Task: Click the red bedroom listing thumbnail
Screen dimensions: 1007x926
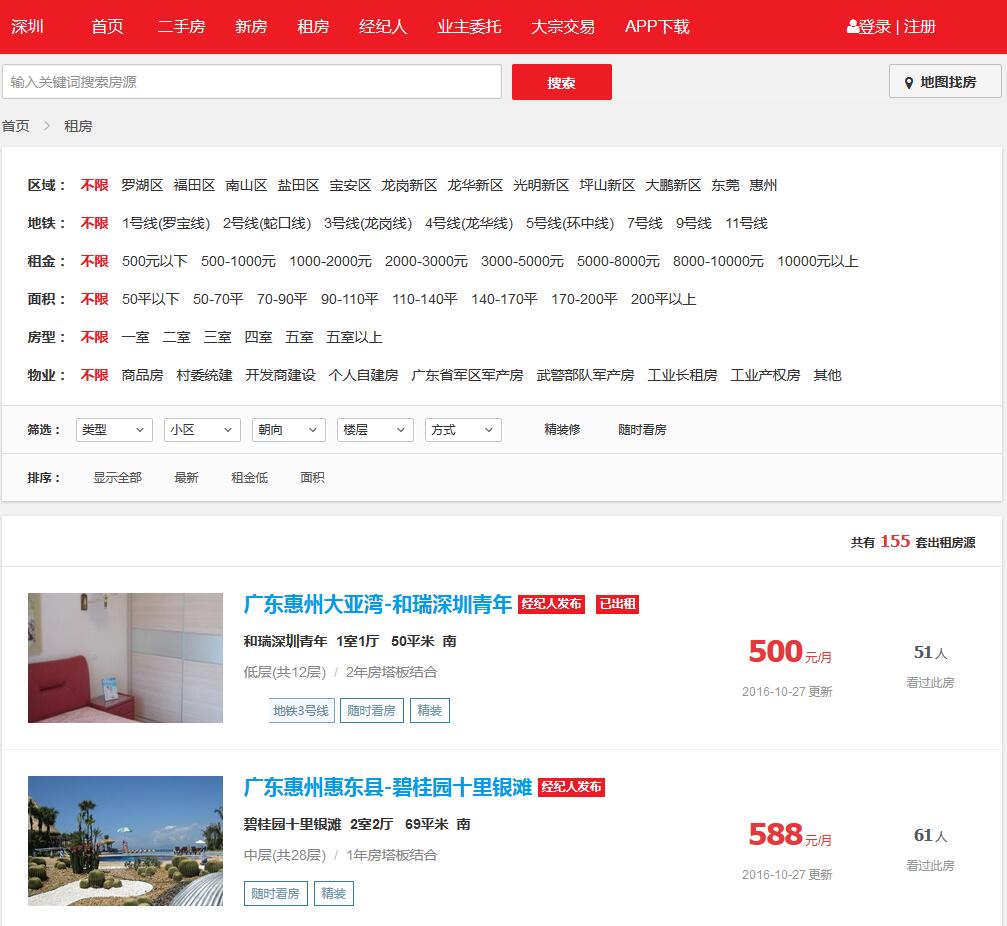Action: pos(125,658)
